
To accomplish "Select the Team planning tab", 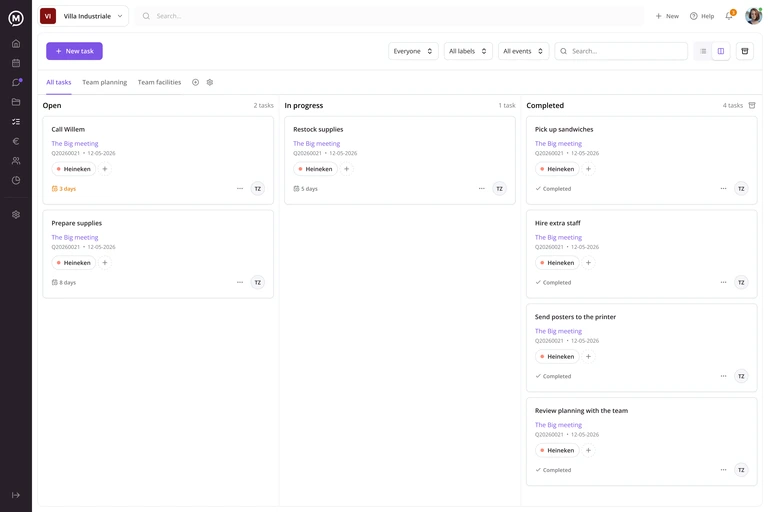I will (104, 82).
